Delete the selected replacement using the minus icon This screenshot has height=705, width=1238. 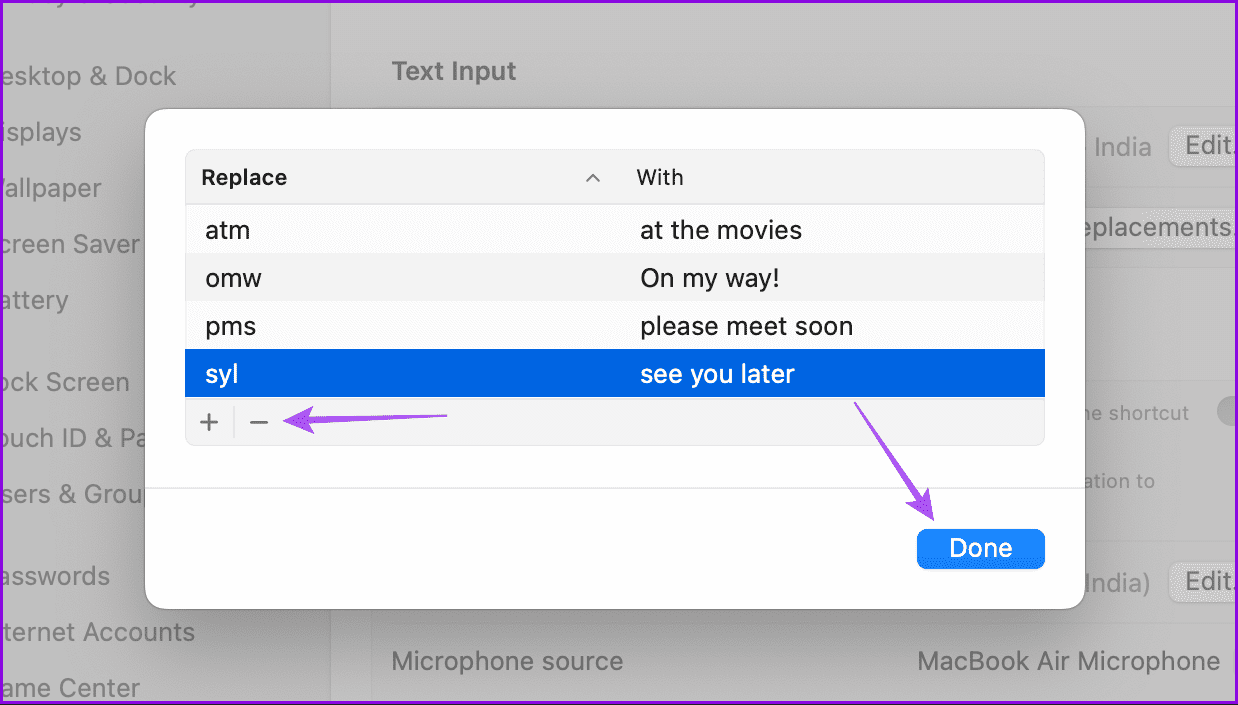click(259, 421)
